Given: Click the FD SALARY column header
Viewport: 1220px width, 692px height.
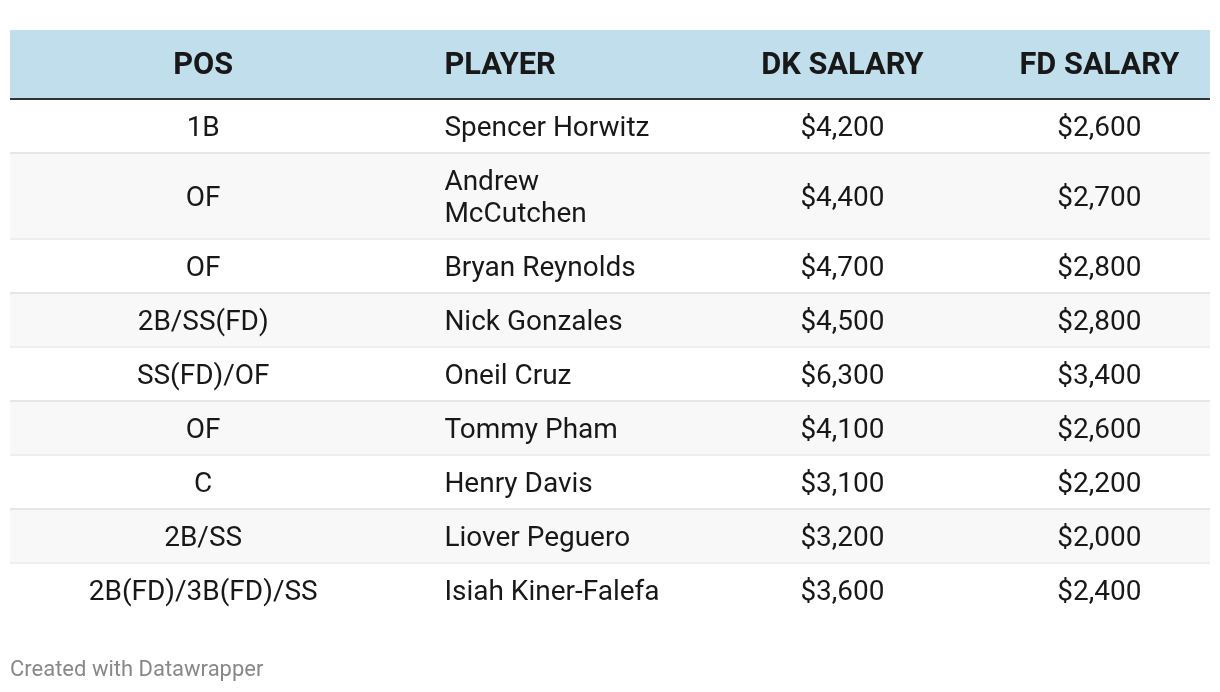Looking at the screenshot, I should (1099, 64).
